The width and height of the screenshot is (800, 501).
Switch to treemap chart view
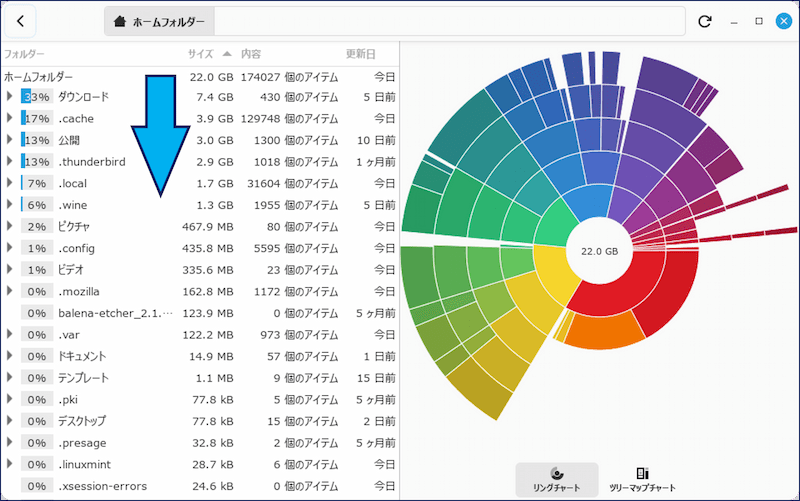click(642, 479)
